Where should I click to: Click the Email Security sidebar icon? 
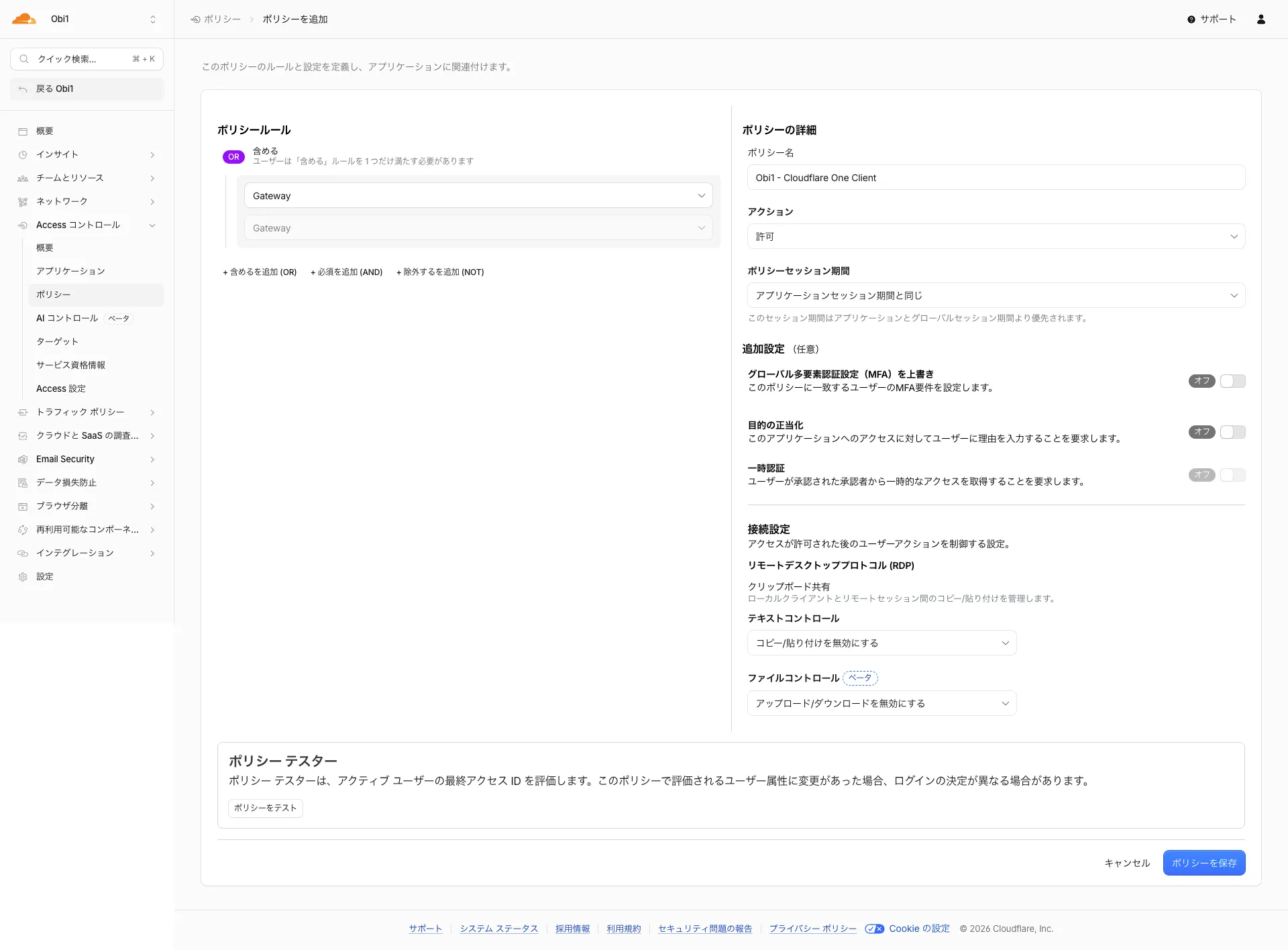pos(23,460)
